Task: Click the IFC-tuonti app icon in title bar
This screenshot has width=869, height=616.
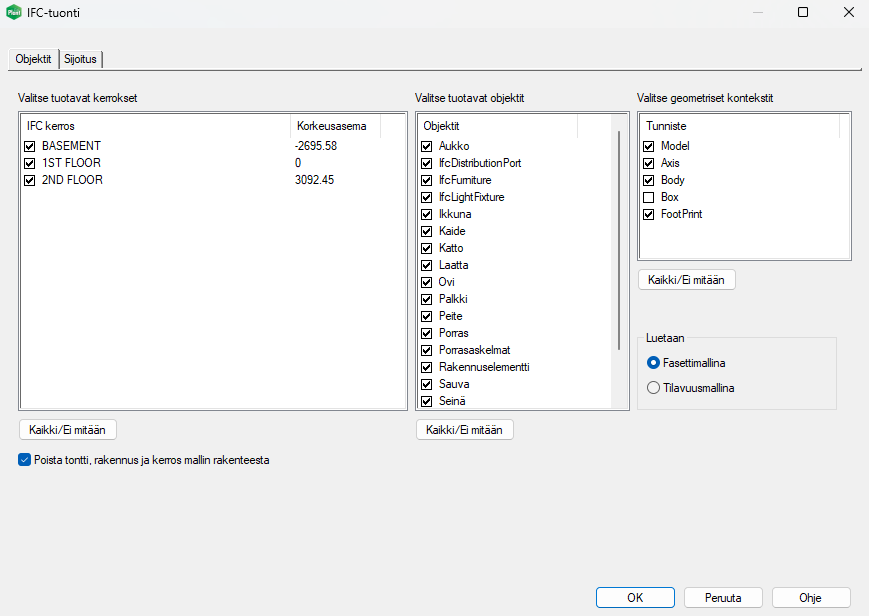Action: pyautogui.click(x=15, y=13)
